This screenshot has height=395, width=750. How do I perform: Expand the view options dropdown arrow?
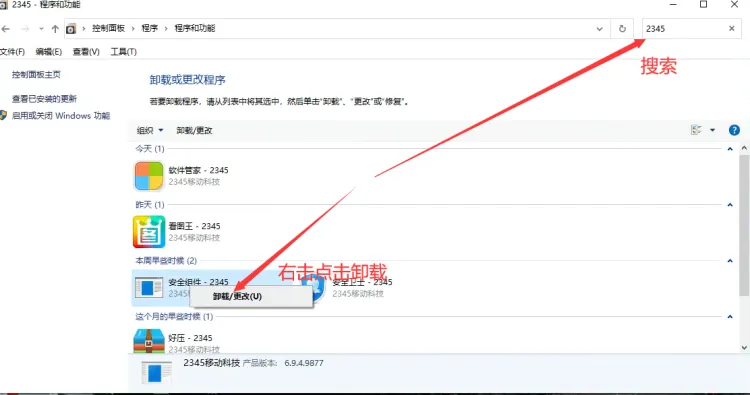pos(712,130)
